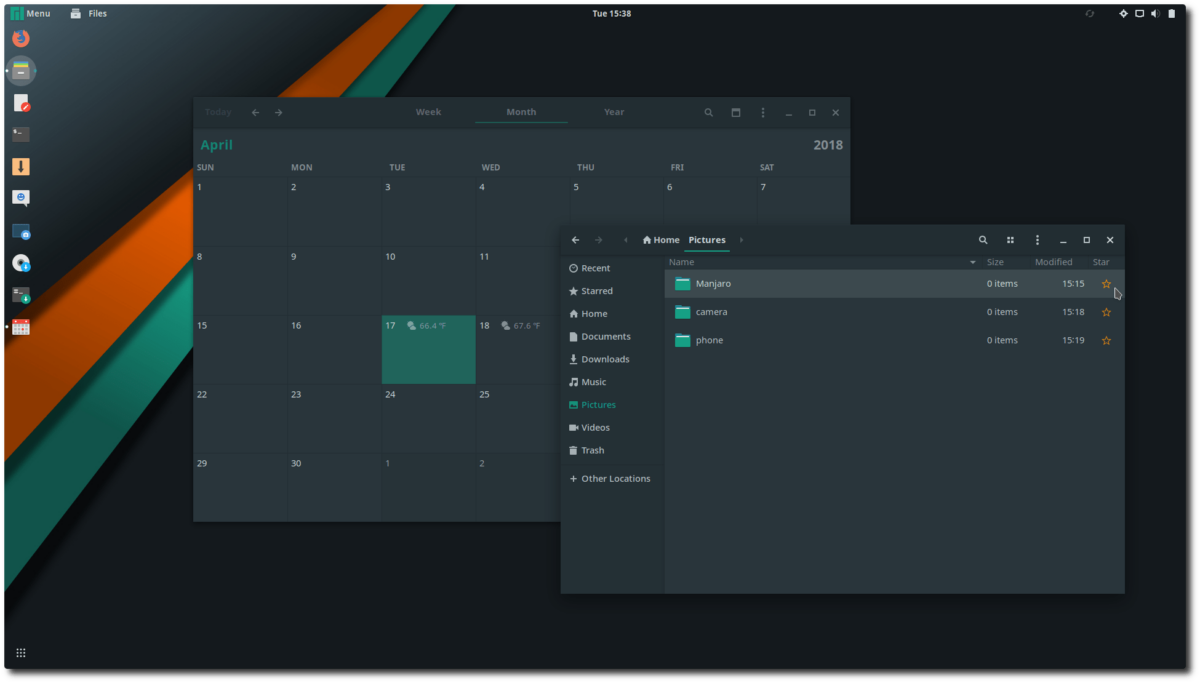Star the camera folder
The image size is (1200, 683).
click(1106, 311)
